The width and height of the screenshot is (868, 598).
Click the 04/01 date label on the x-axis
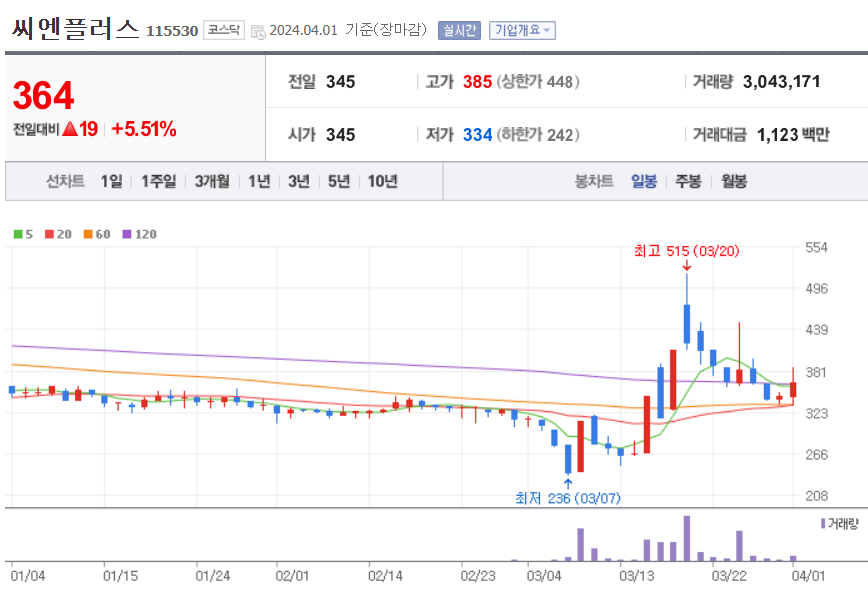pos(808,576)
